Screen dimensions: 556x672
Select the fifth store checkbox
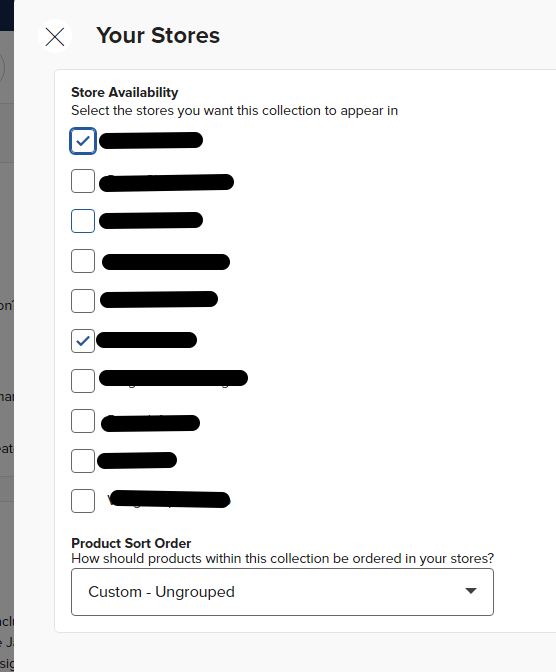tap(83, 301)
